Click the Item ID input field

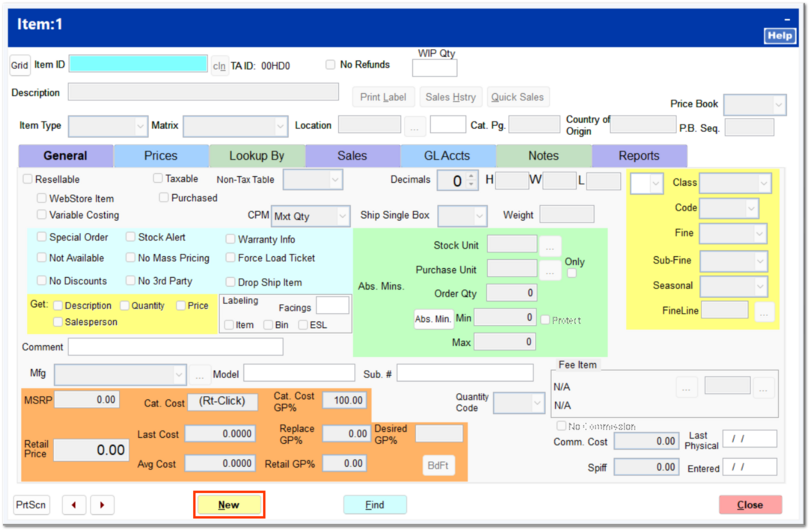click(138, 64)
